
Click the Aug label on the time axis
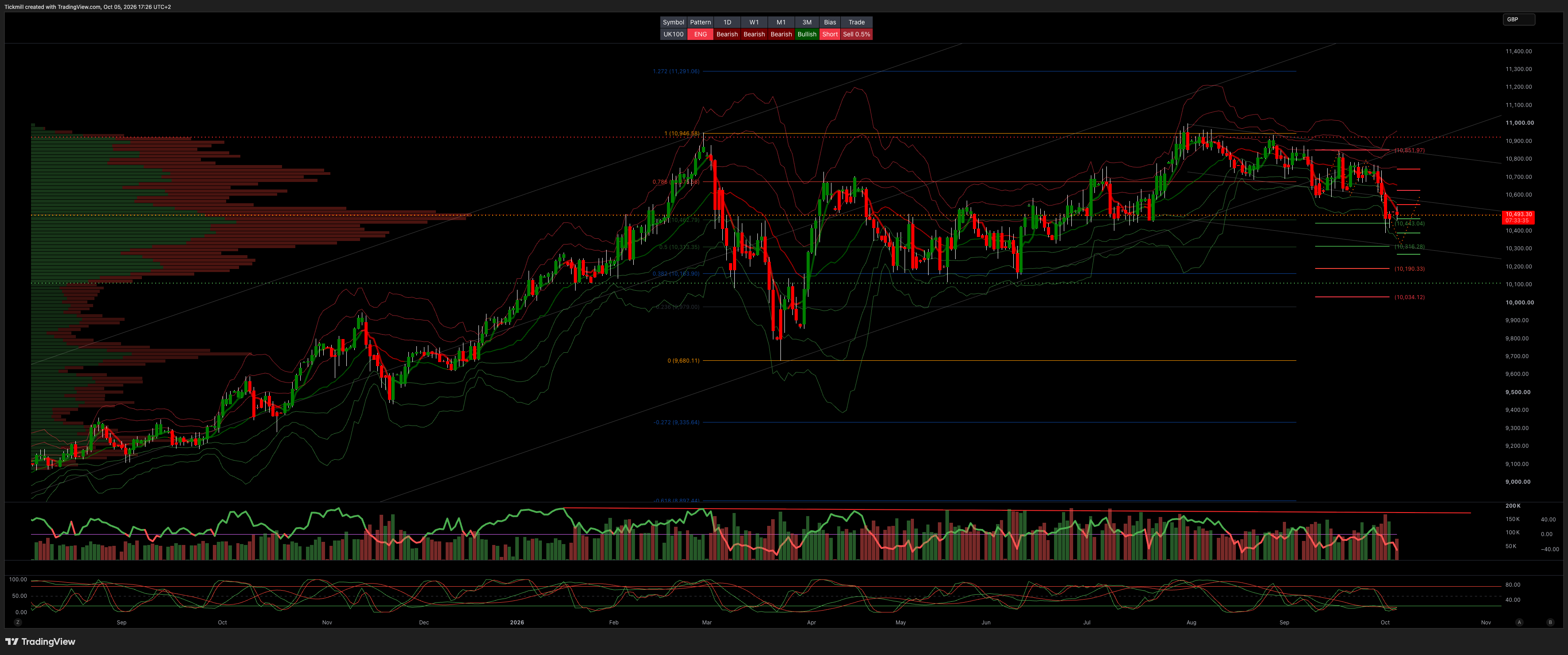(x=1191, y=622)
